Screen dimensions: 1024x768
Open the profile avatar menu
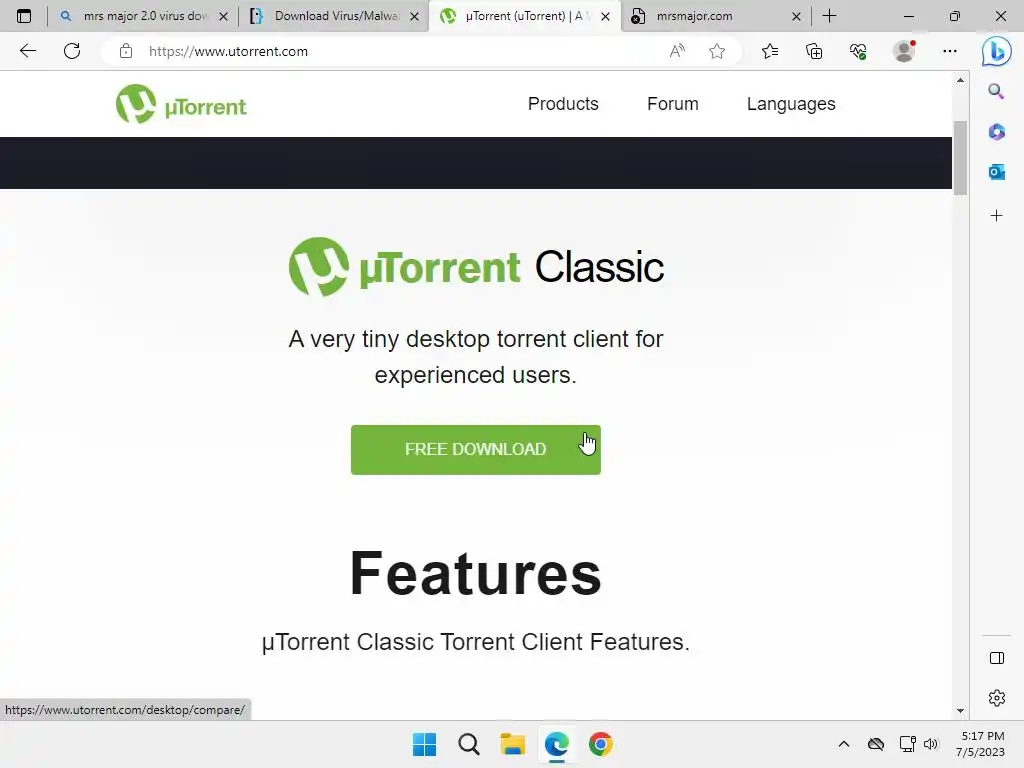pyautogui.click(x=904, y=51)
